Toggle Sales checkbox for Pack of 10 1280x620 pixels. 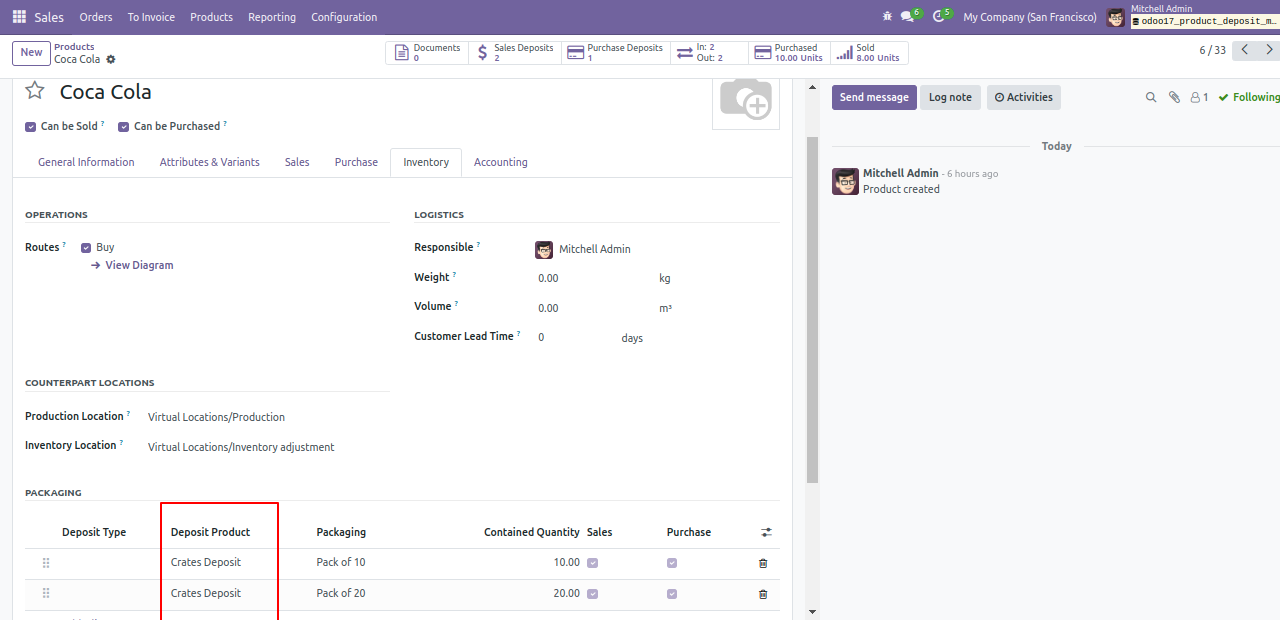pos(593,563)
